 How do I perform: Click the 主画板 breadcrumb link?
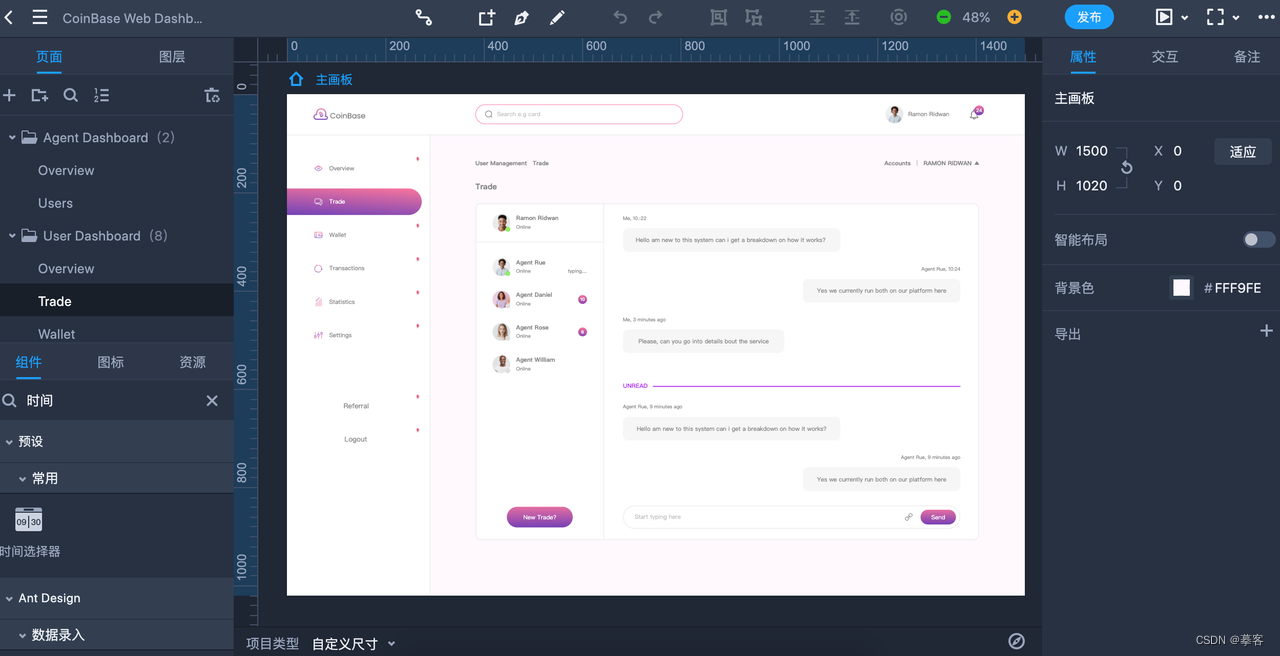coord(334,79)
